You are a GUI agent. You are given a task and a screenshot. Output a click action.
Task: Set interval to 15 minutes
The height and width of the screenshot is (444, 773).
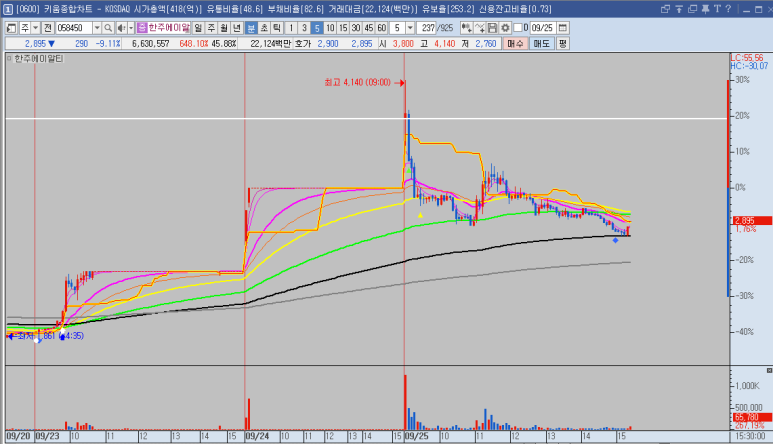tap(343, 28)
